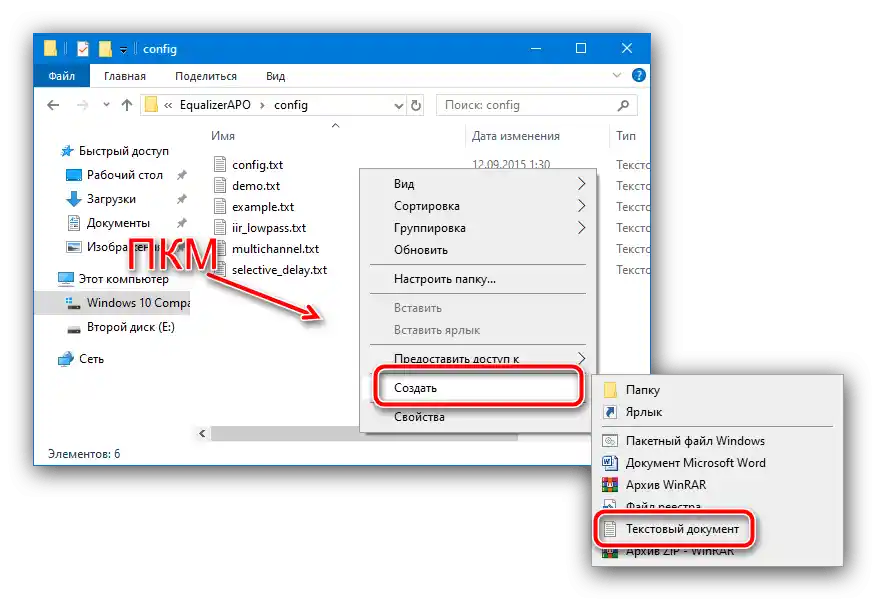The height and width of the screenshot is (600, 877).
Task: Open Рабочий стол in the navigation pane
Action: tap(124, 175)
